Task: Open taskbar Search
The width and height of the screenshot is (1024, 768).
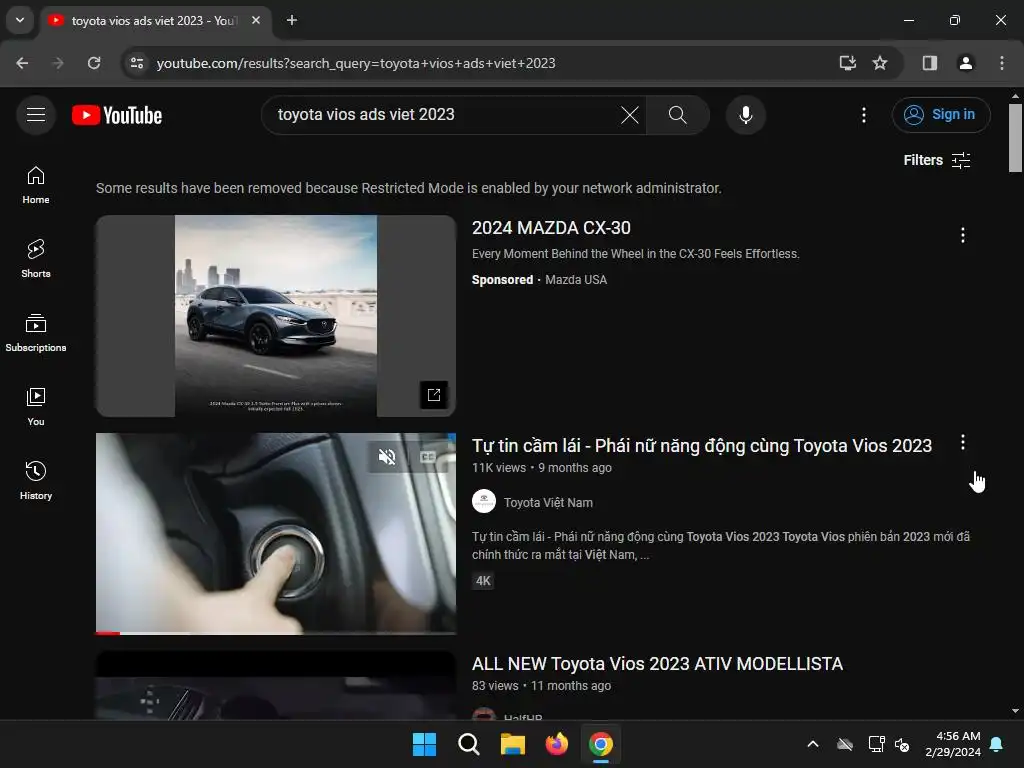Action: (x=469, y=744)
